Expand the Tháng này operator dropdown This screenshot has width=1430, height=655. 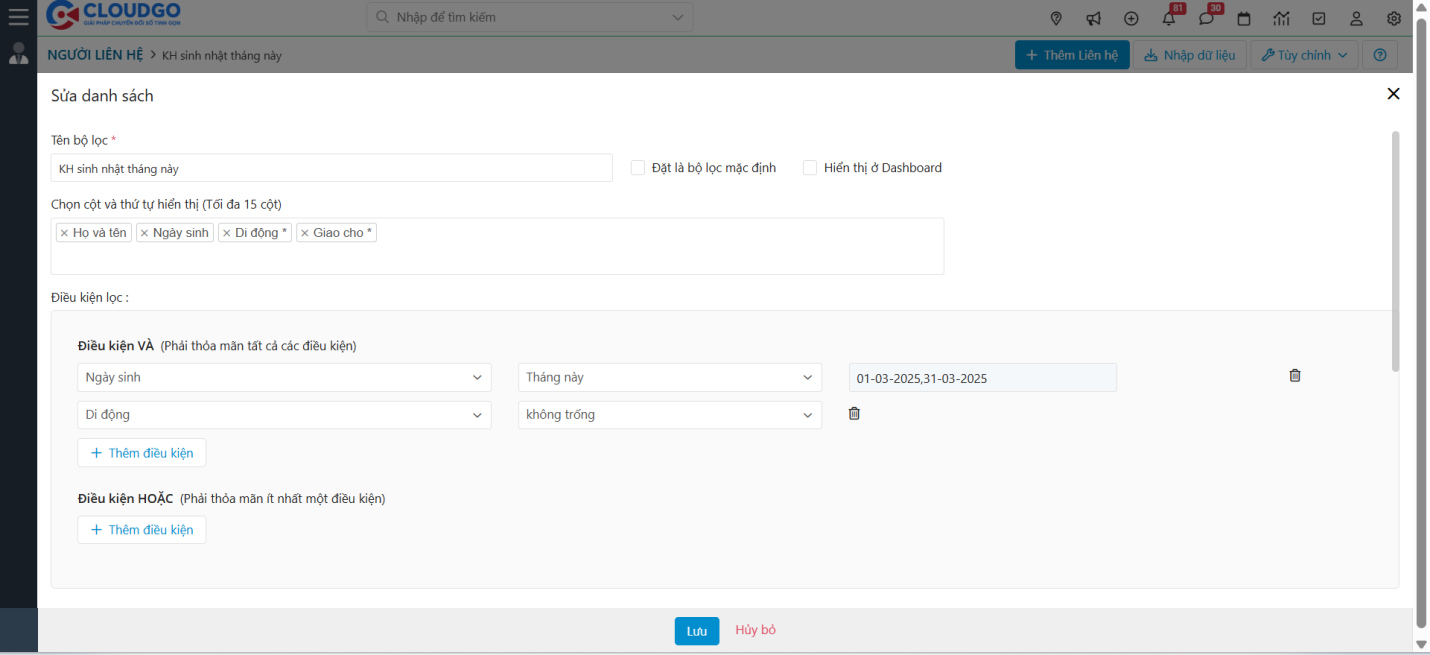pyautogui.click(x=669, y=377)
